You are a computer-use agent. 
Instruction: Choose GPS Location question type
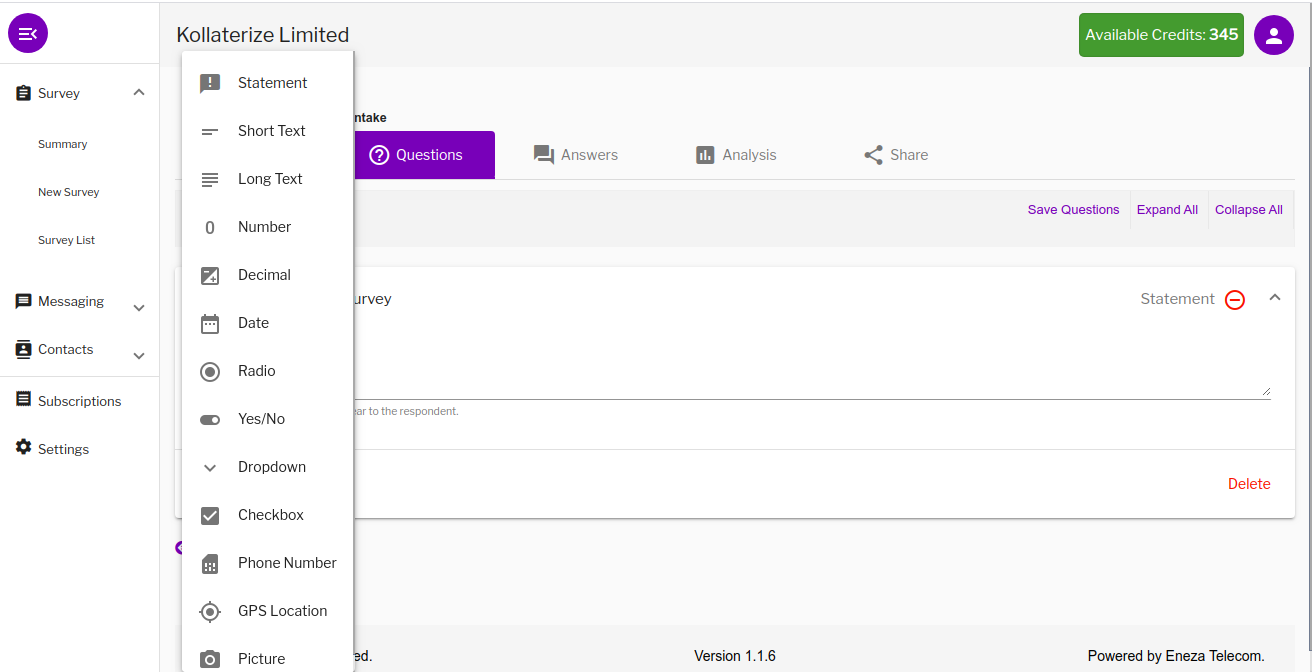267,611
